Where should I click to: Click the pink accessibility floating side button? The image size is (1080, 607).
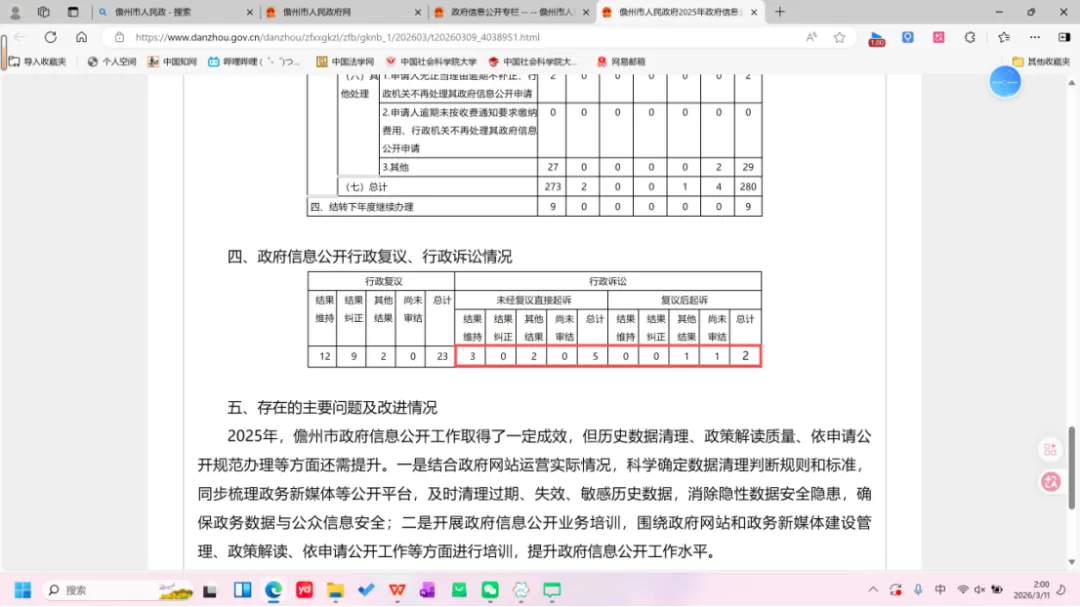(x=1050, y=482)
